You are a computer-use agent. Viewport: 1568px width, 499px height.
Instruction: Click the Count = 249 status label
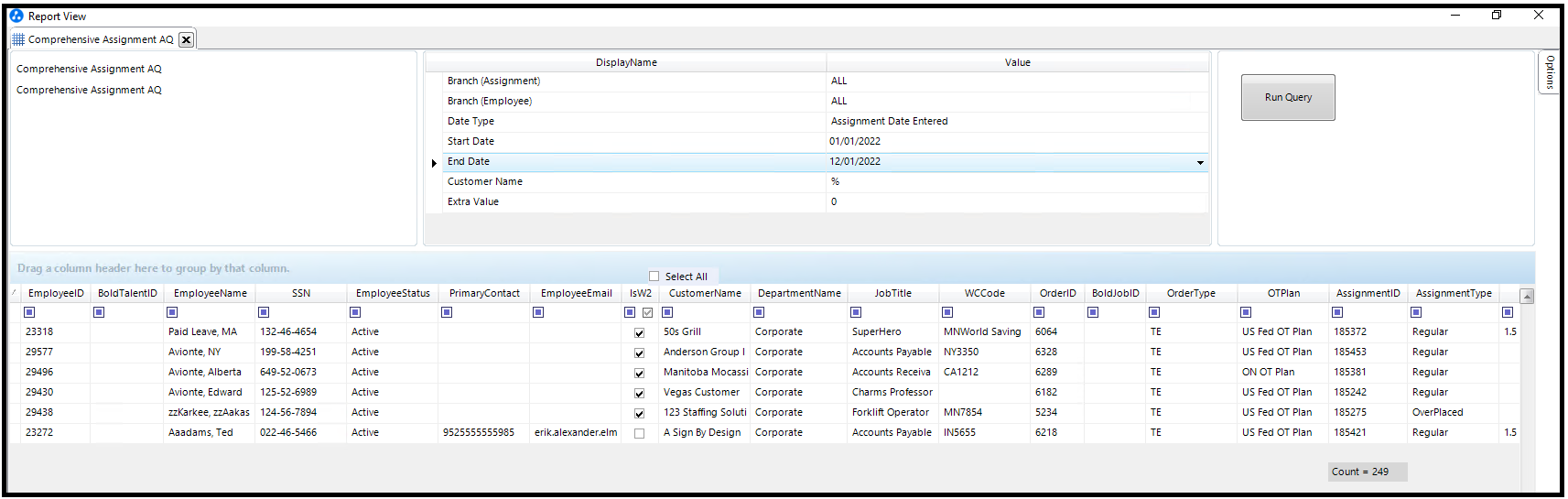(1368, 472)
